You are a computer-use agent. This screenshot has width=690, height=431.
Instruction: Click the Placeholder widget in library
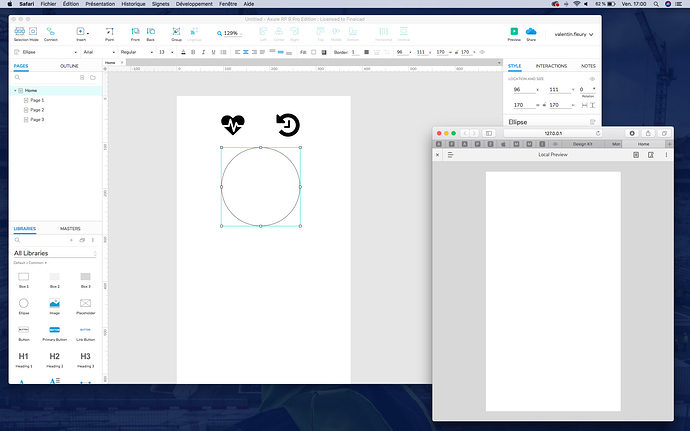coord(86,303)
